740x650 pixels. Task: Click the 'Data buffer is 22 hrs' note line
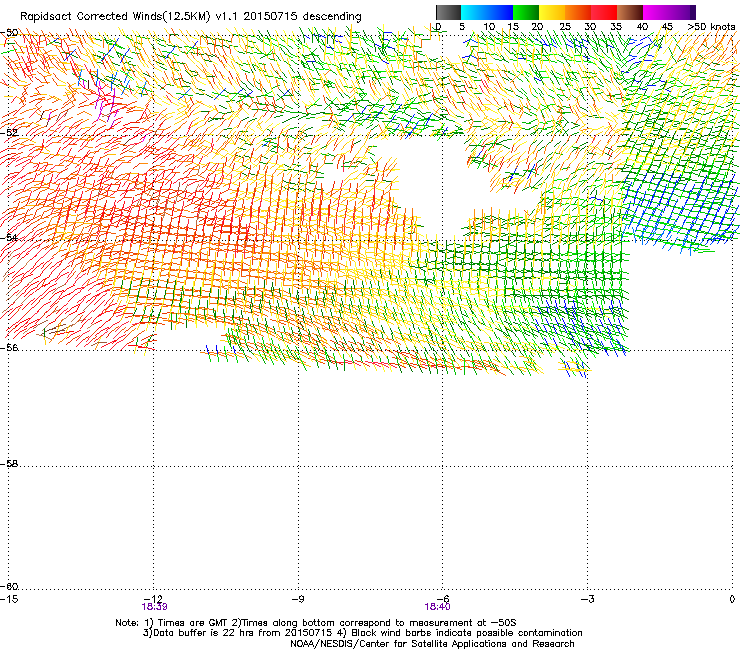tap(362, 633)
